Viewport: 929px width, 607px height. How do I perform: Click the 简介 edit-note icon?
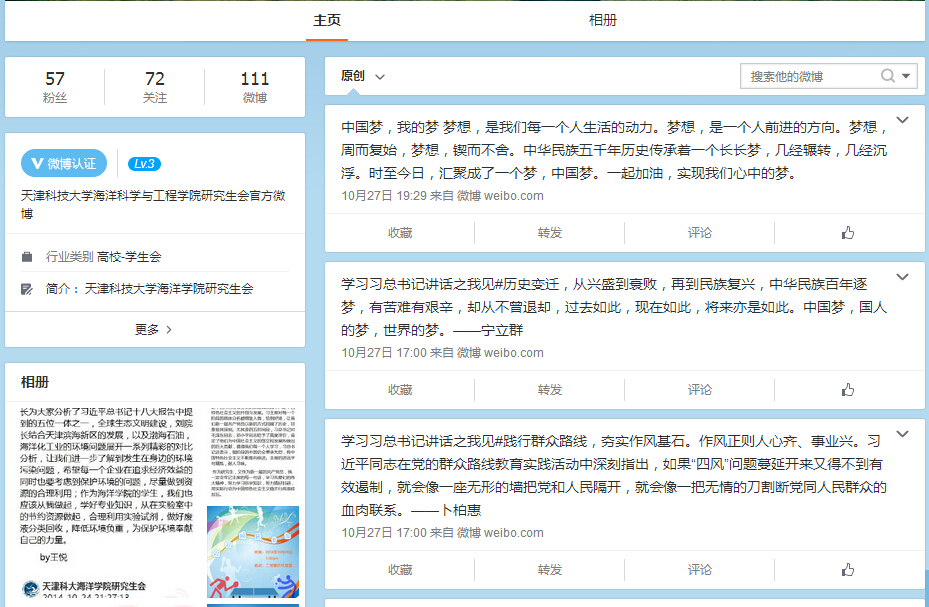(27, 289)
